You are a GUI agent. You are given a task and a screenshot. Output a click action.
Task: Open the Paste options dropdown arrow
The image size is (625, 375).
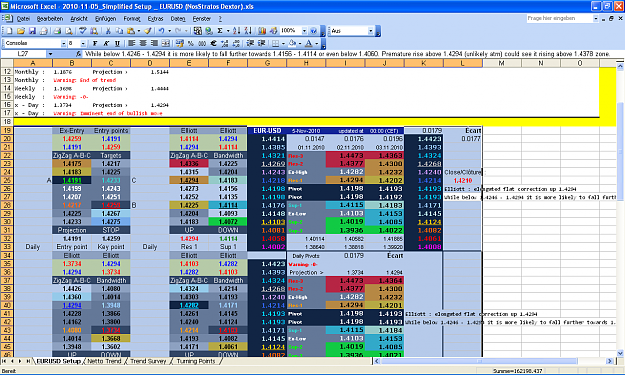tap(138, 31)
